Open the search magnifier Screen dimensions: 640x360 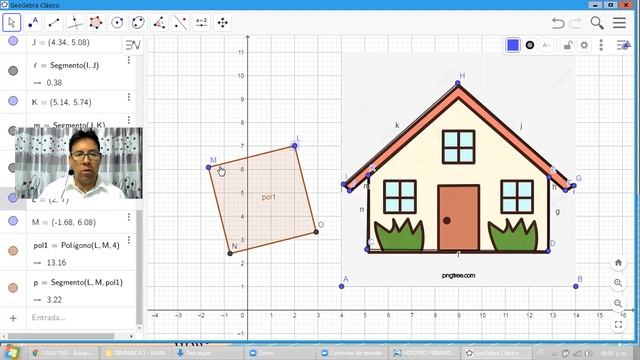597,23
